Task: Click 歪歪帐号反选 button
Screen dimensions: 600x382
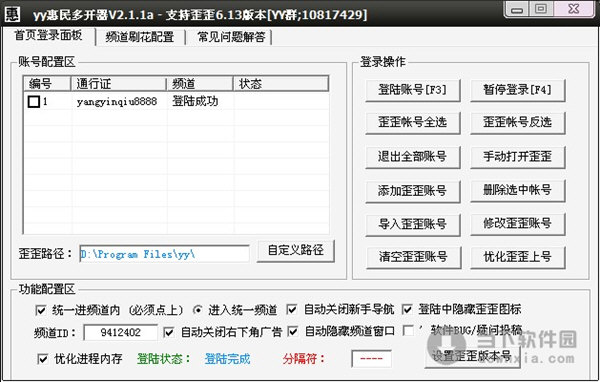Action: (517, 123)
